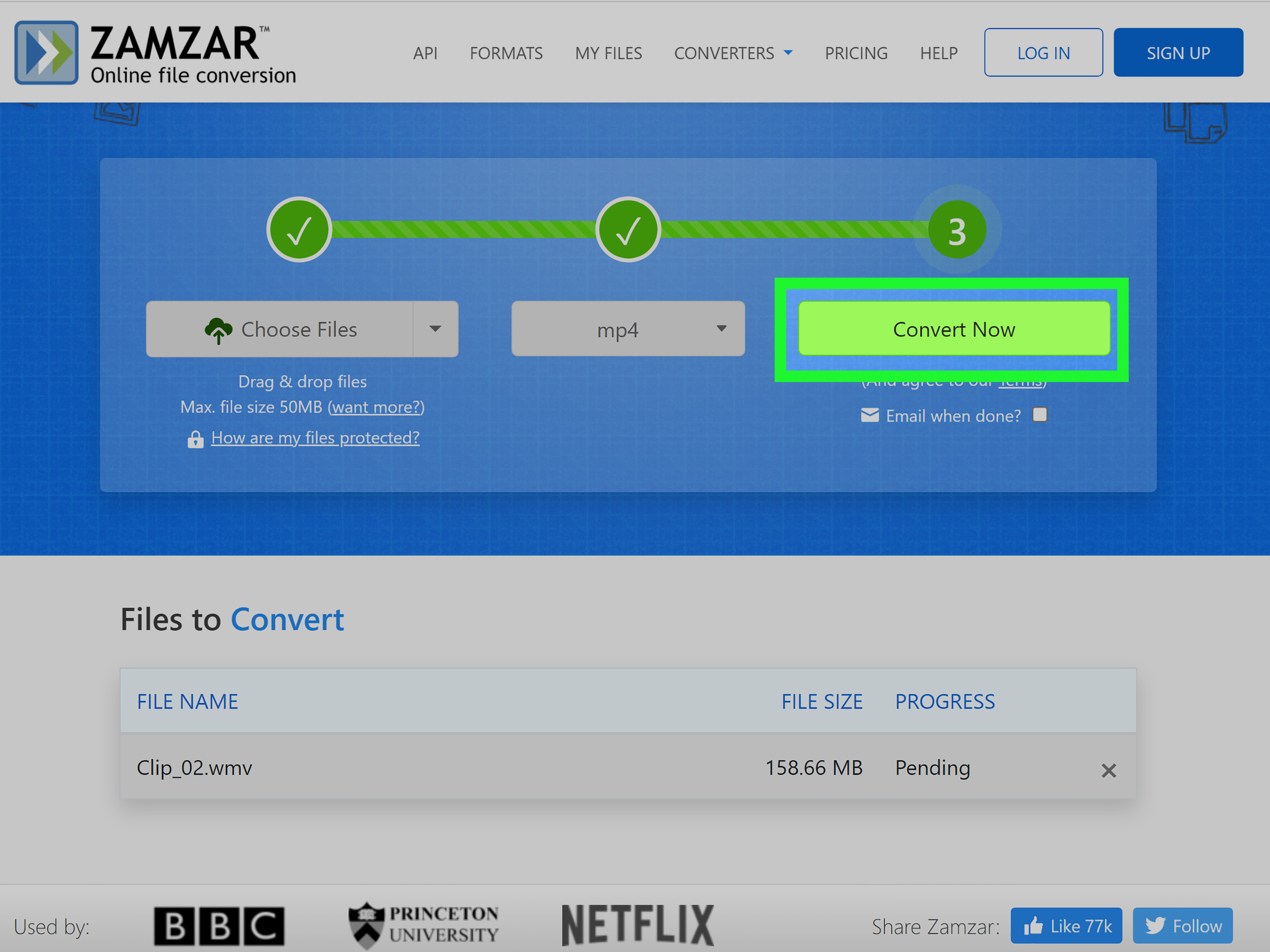Click the envelope icon beside Email when done
This screenshot has height=952, width=1270.
870,415
